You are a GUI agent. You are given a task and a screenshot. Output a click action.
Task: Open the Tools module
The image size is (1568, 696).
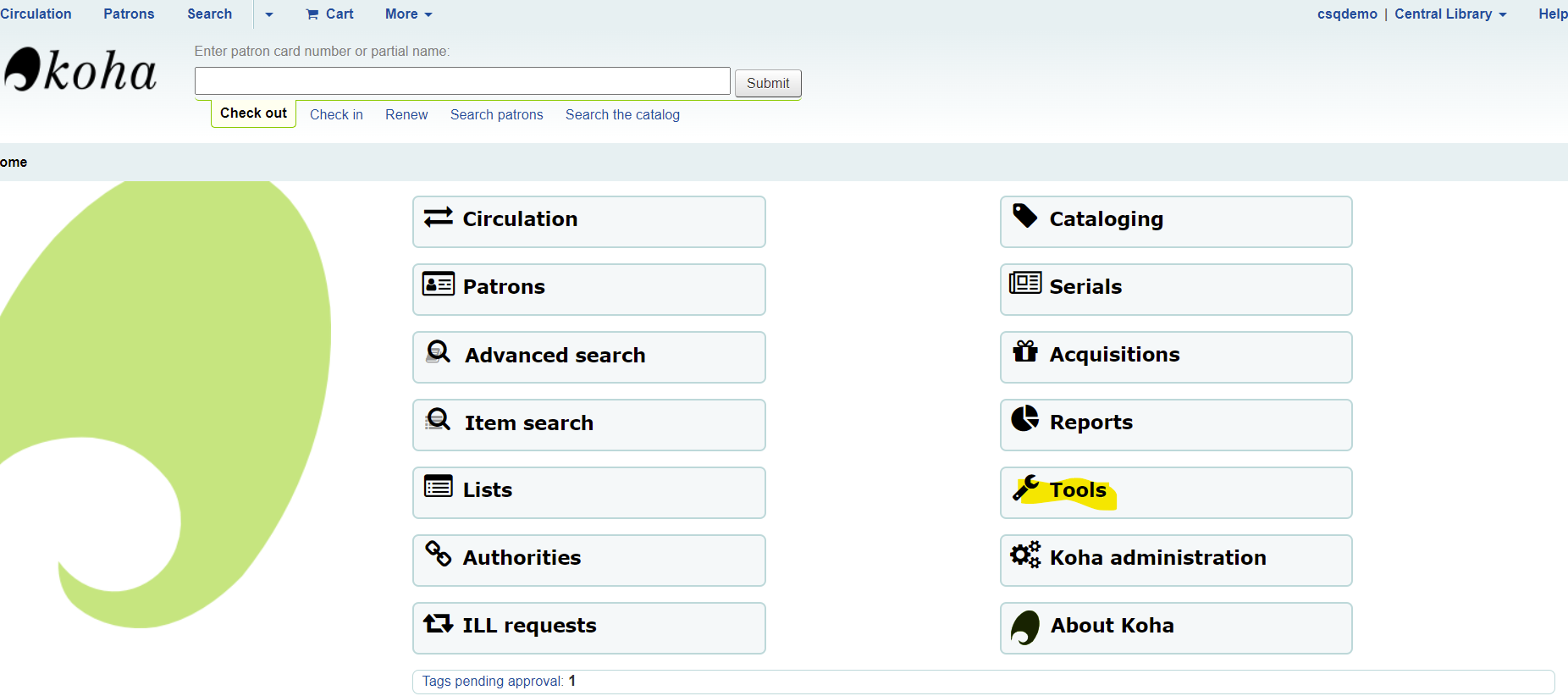point(1176,493)
